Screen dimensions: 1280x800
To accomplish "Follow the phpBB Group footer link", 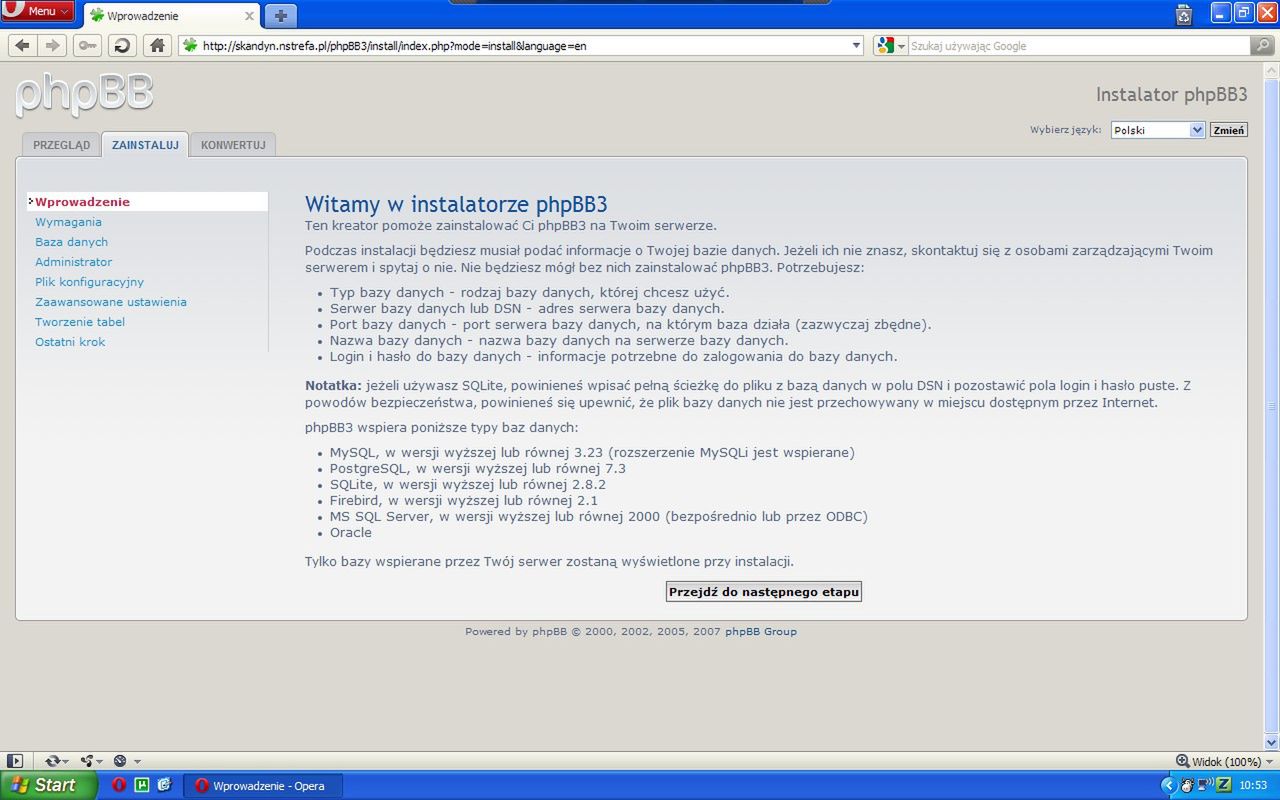I will [x=761, y=632].
